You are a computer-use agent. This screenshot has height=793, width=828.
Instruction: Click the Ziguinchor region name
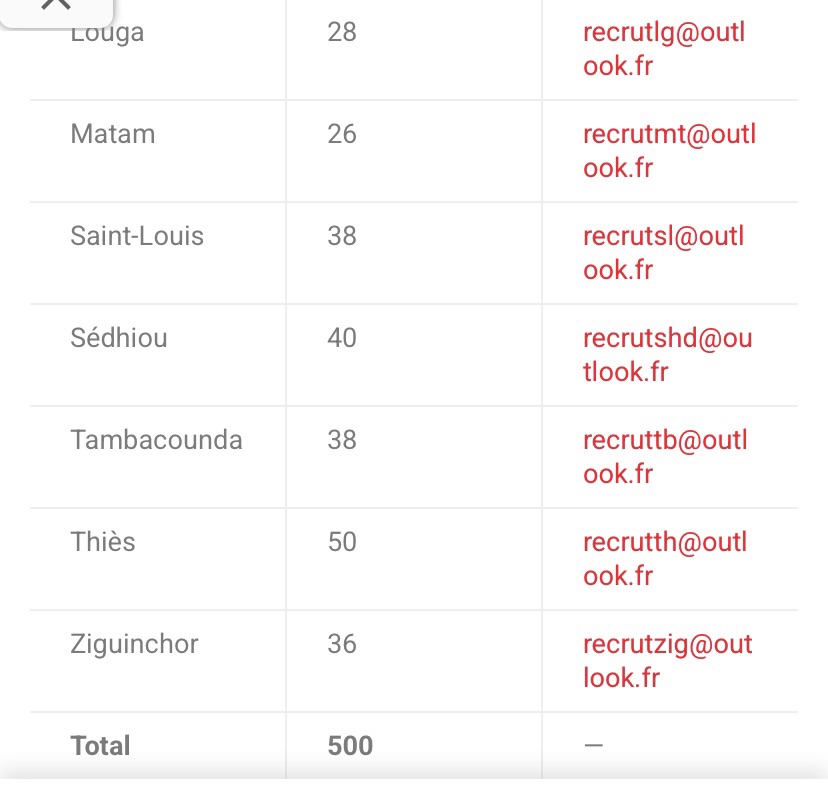point(134,644)
